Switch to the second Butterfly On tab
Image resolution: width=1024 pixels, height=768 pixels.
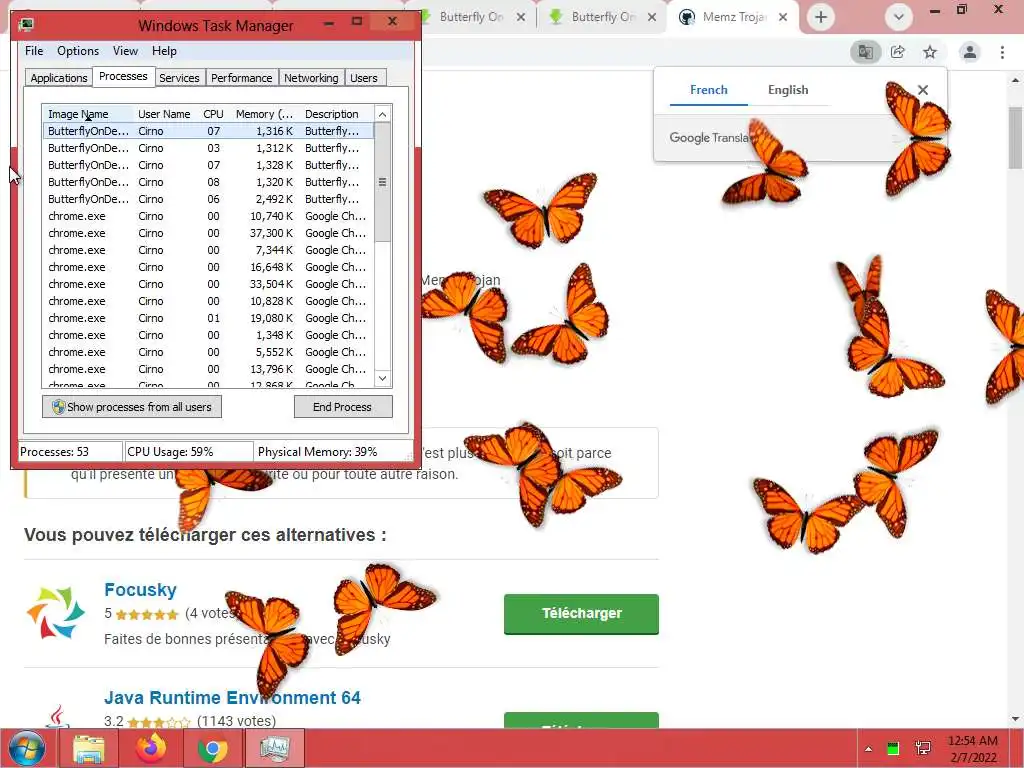click(x=602, y=17)
